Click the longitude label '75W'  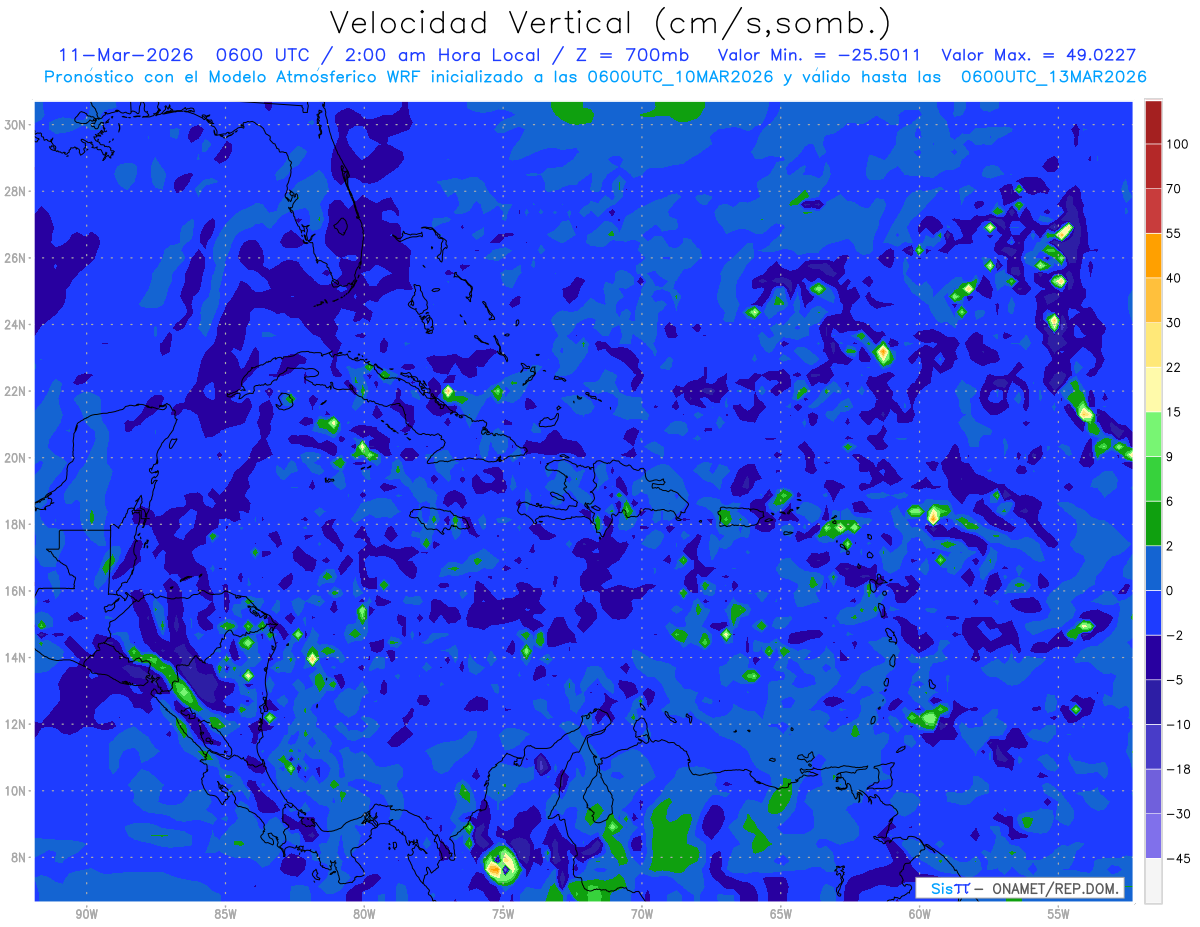[503, 914]
